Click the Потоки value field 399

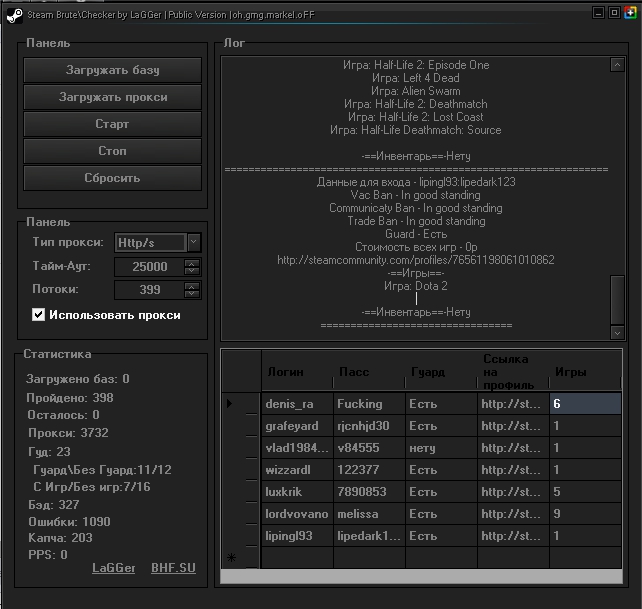click(x=149, y=290)
